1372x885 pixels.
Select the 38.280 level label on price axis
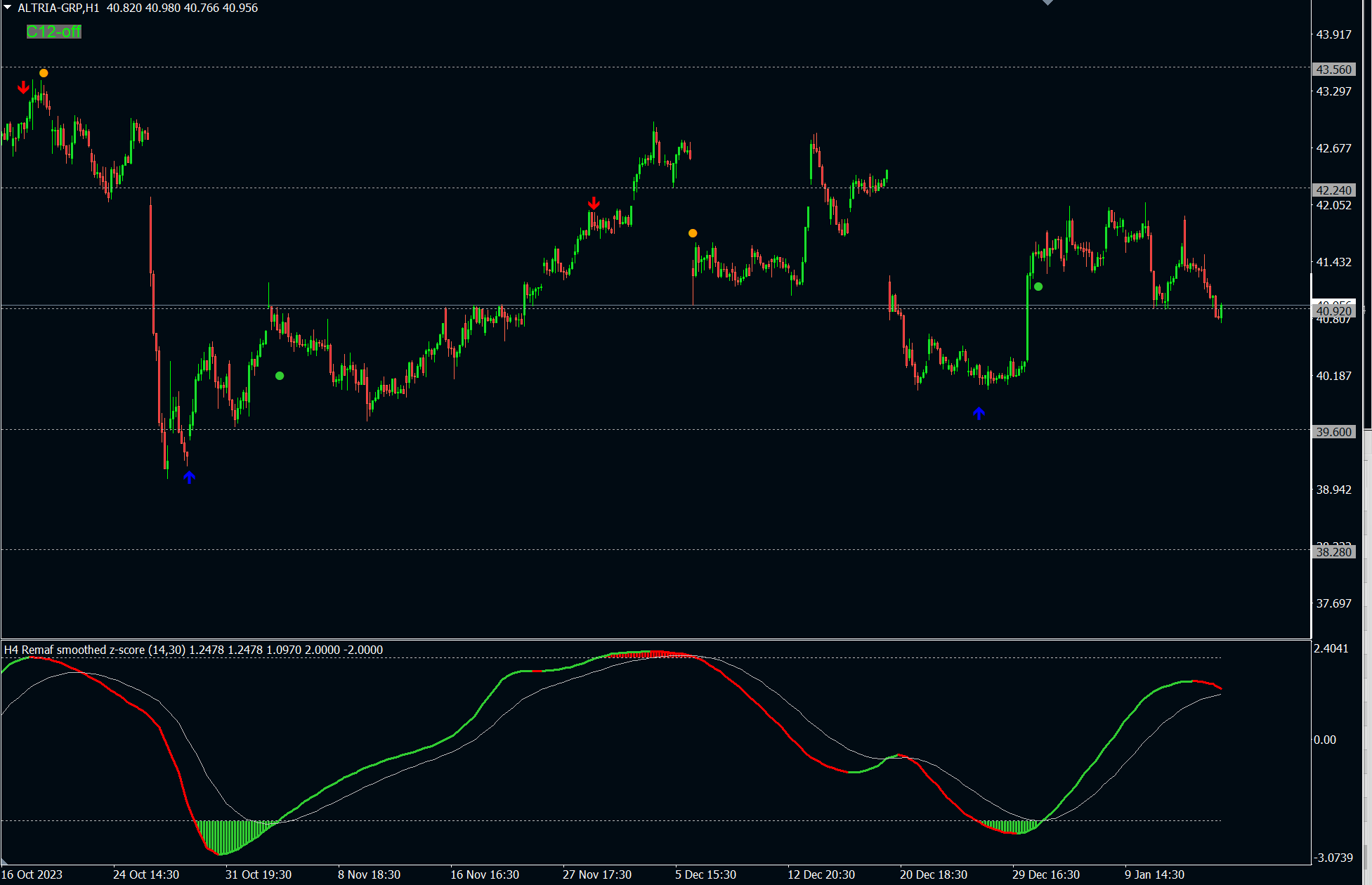click(x=1333, y=552)
